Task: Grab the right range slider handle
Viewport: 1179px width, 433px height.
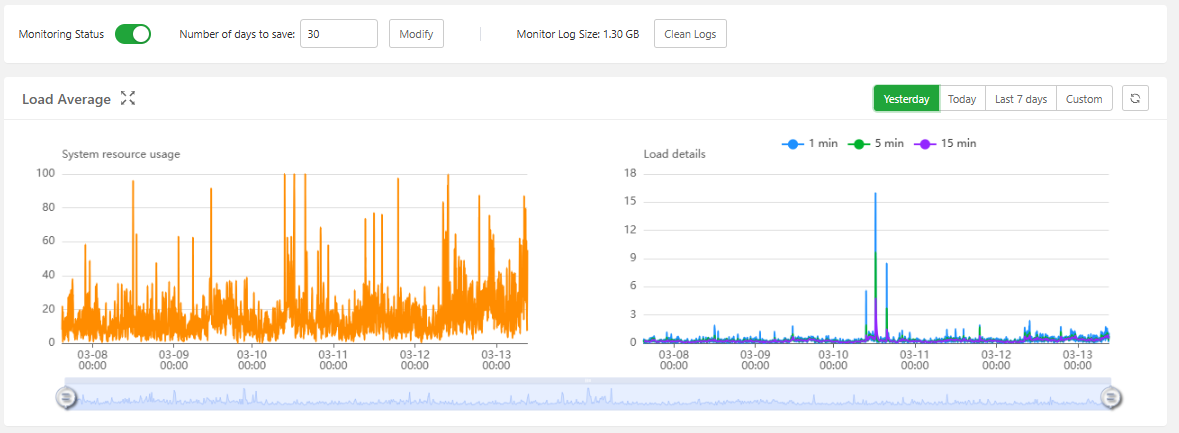Action: 1111,396
